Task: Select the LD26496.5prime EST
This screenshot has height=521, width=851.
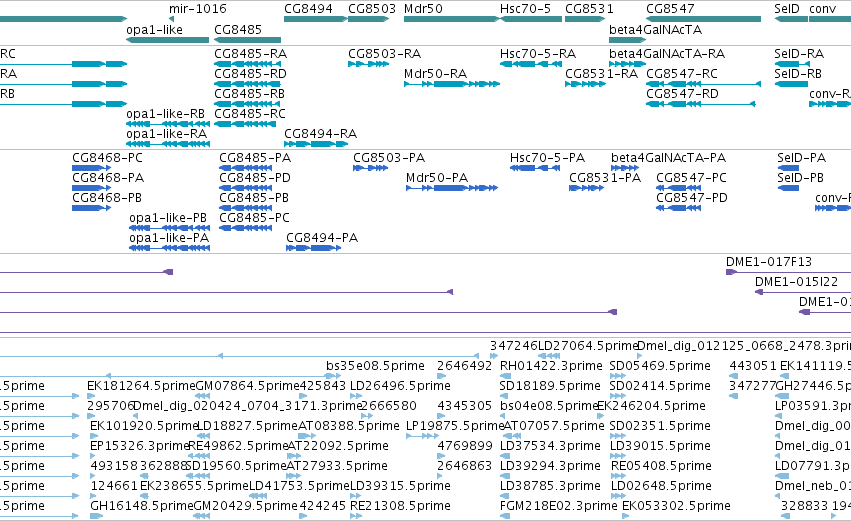Action: click(x=400, y=386)
